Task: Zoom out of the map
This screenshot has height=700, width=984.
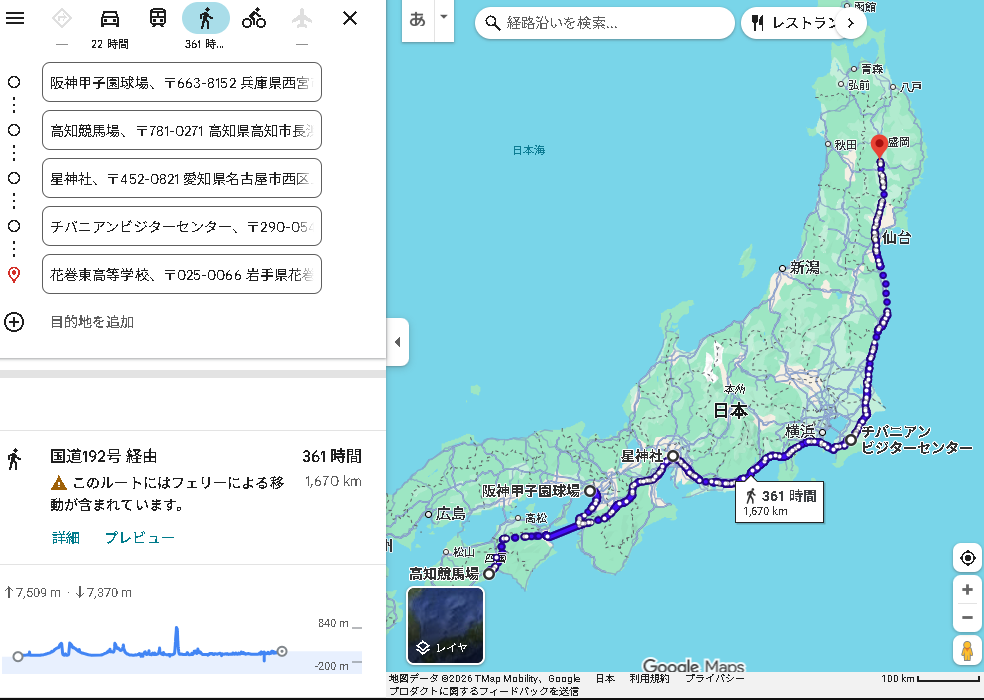Action: pyautogui.click(x=966, y=617)
